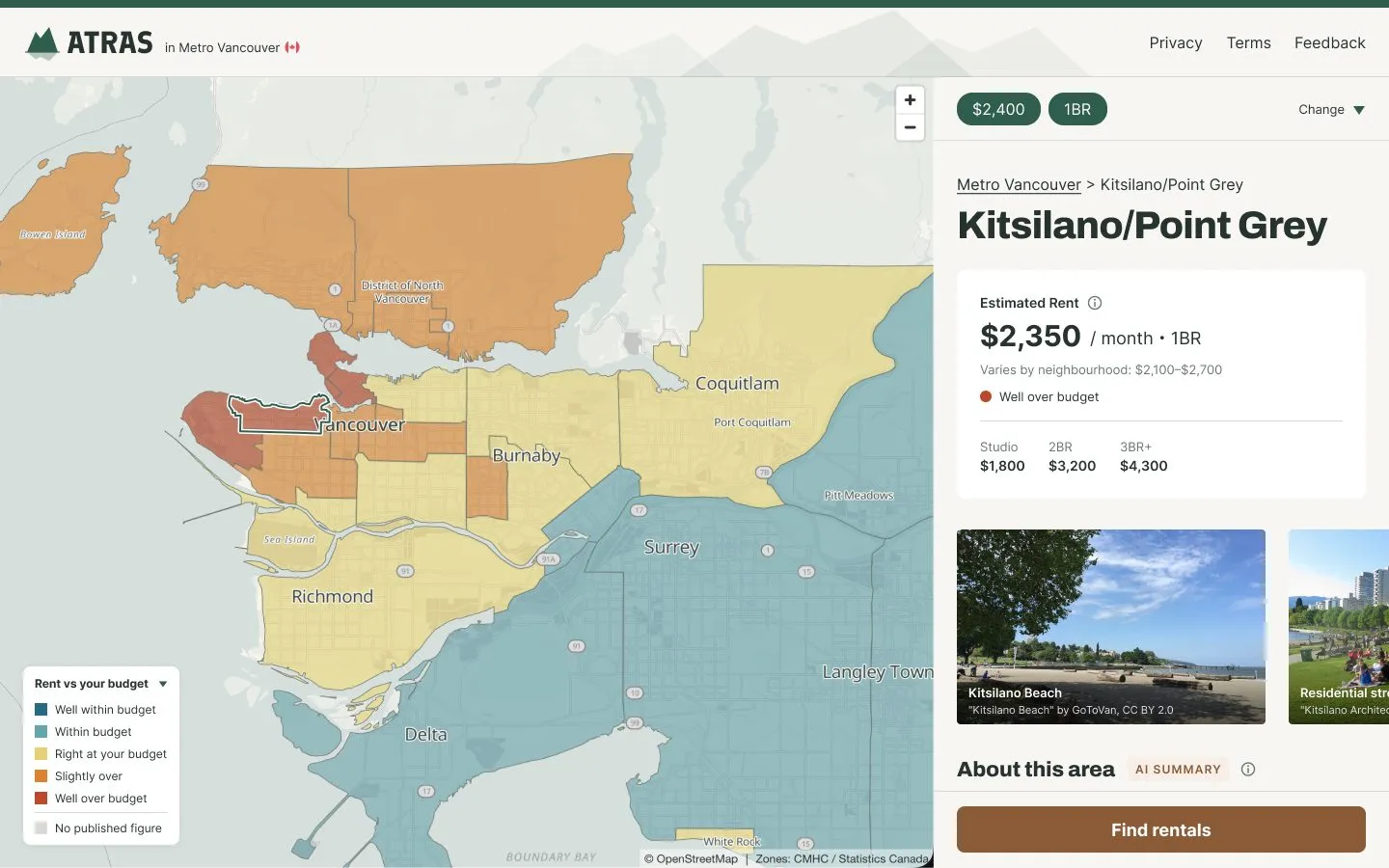Screen dimensions: 1389x868
Task: Click the Find rentals button
Action: point(1161,829)
